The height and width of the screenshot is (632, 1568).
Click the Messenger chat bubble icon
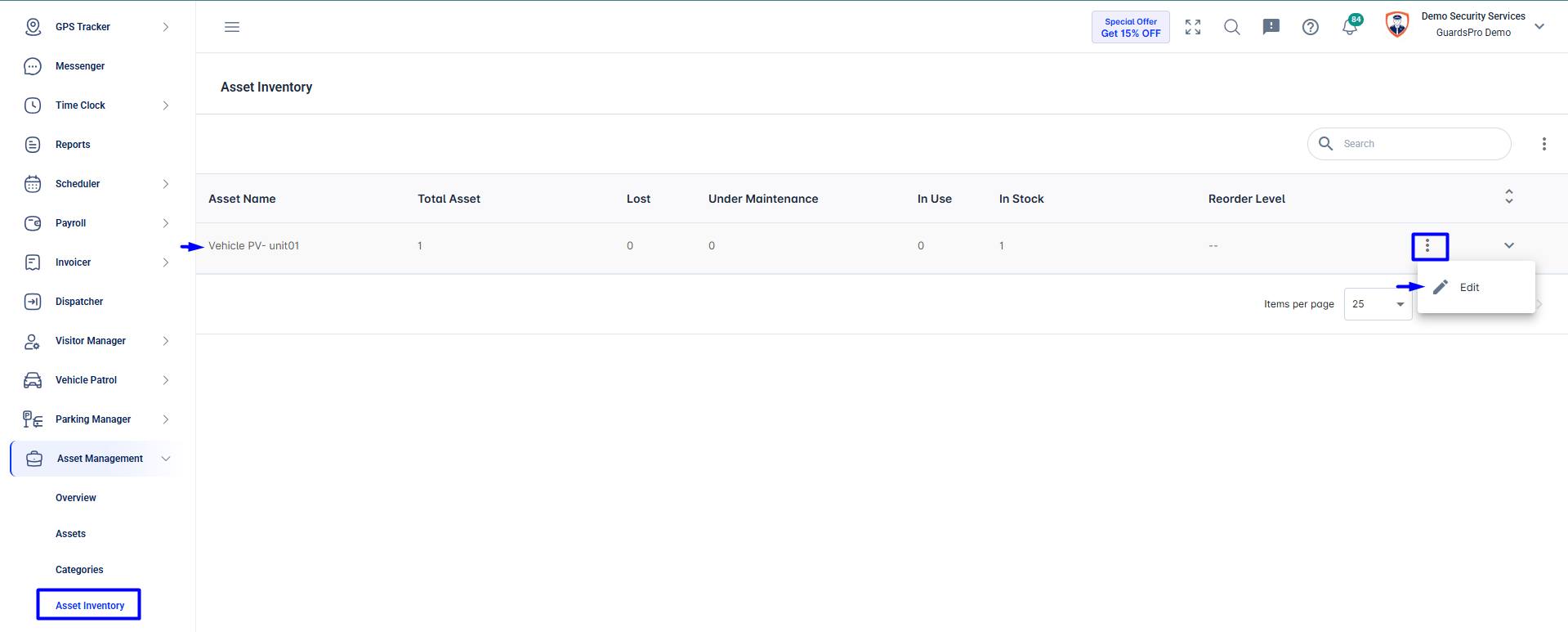(33, 66)
